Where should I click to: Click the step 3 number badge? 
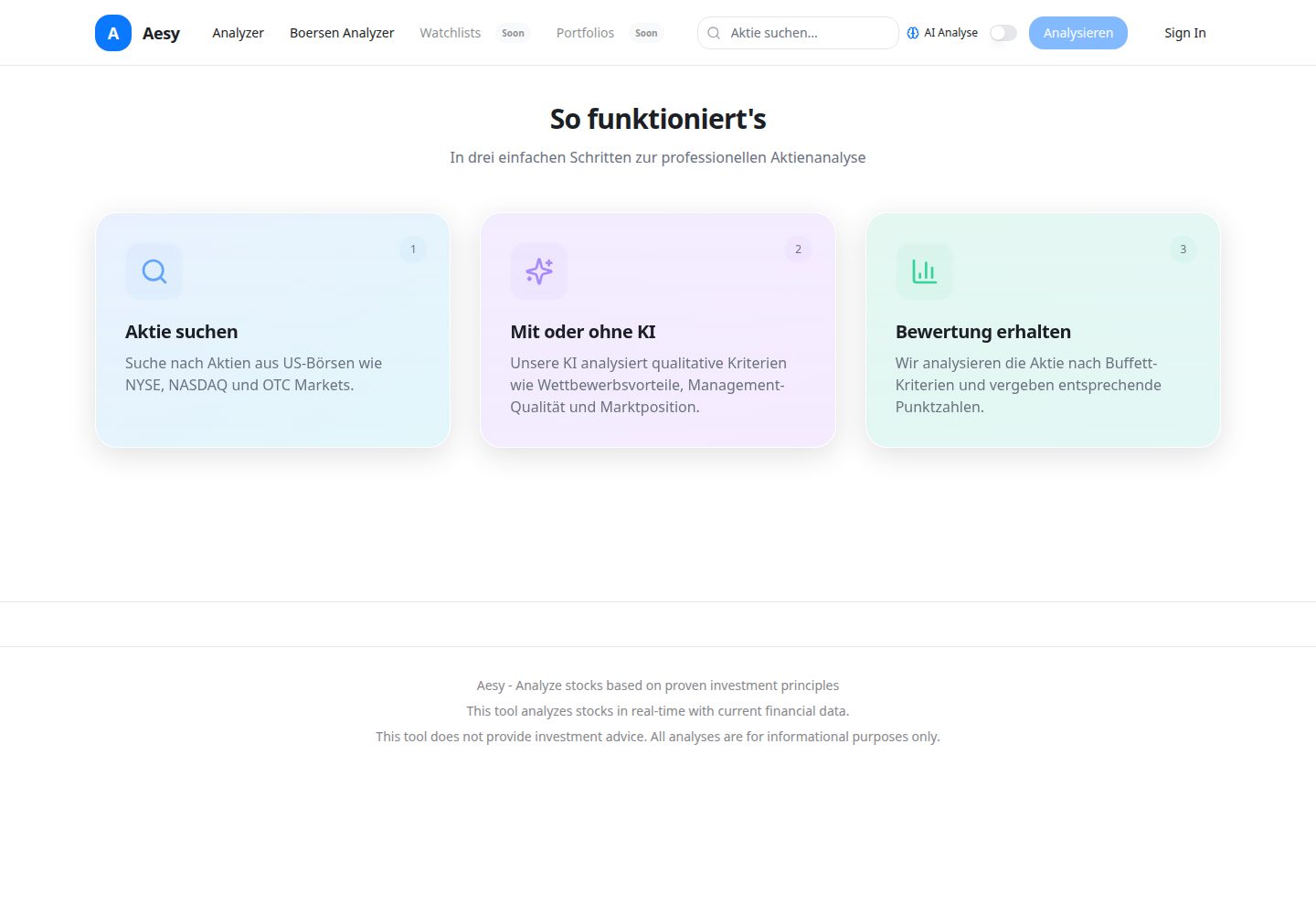point(1183,250)
